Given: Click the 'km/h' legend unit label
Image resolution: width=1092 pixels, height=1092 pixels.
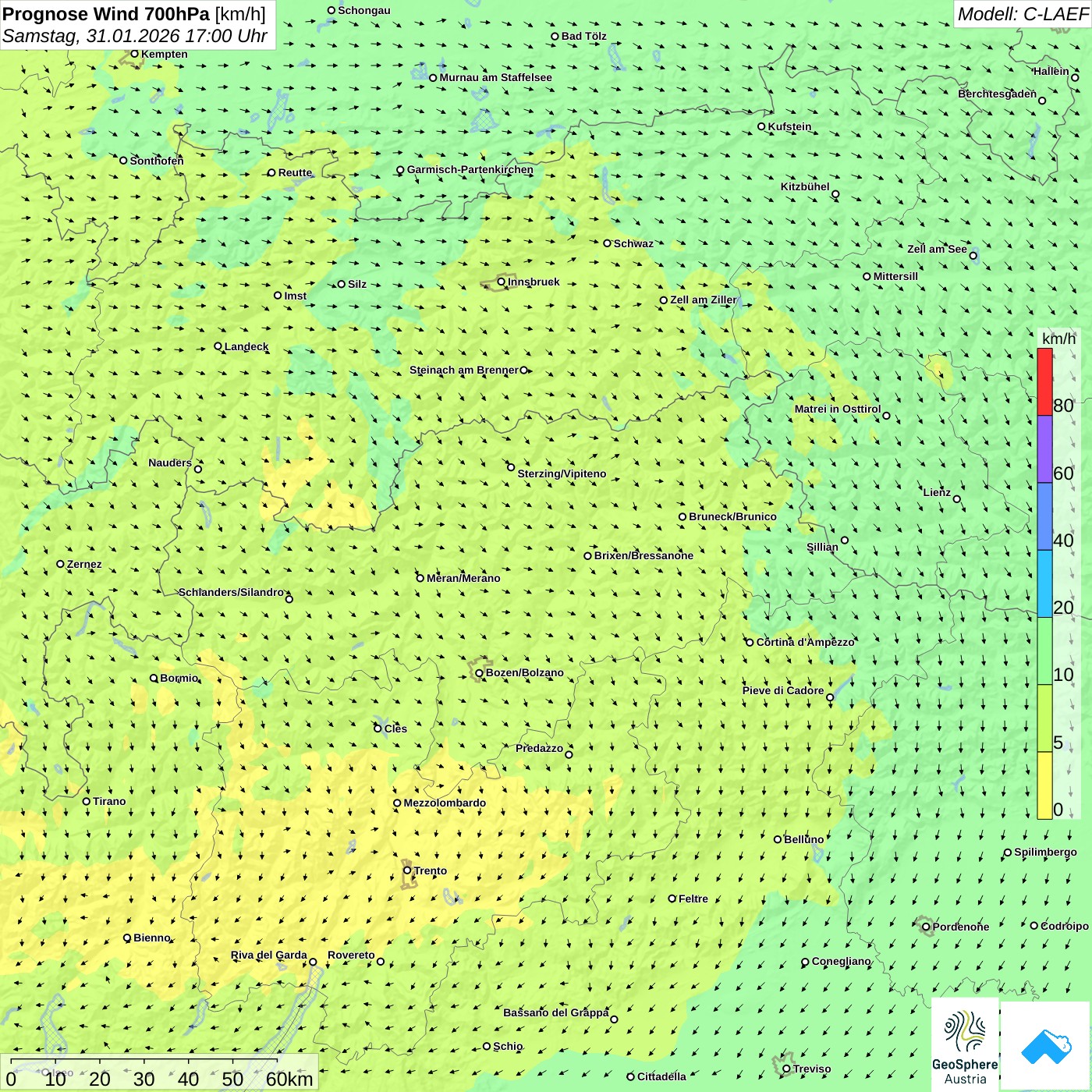Looking at the screenshot, I should coord(1059,339).
